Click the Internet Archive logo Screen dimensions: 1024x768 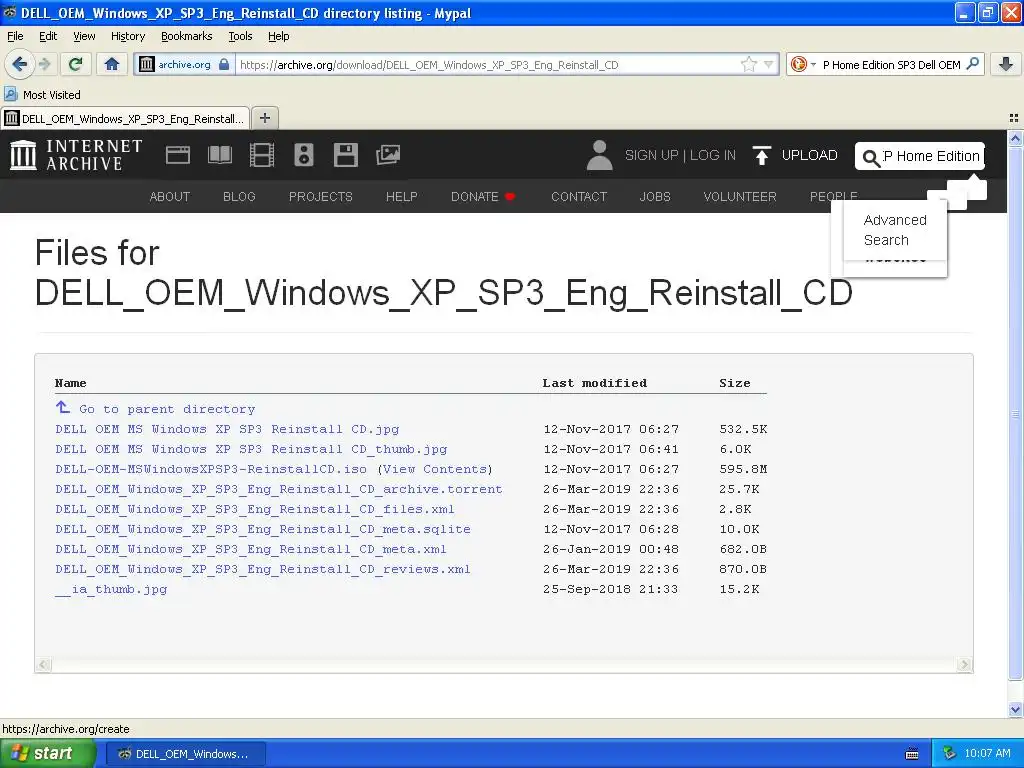pos(76,155)
